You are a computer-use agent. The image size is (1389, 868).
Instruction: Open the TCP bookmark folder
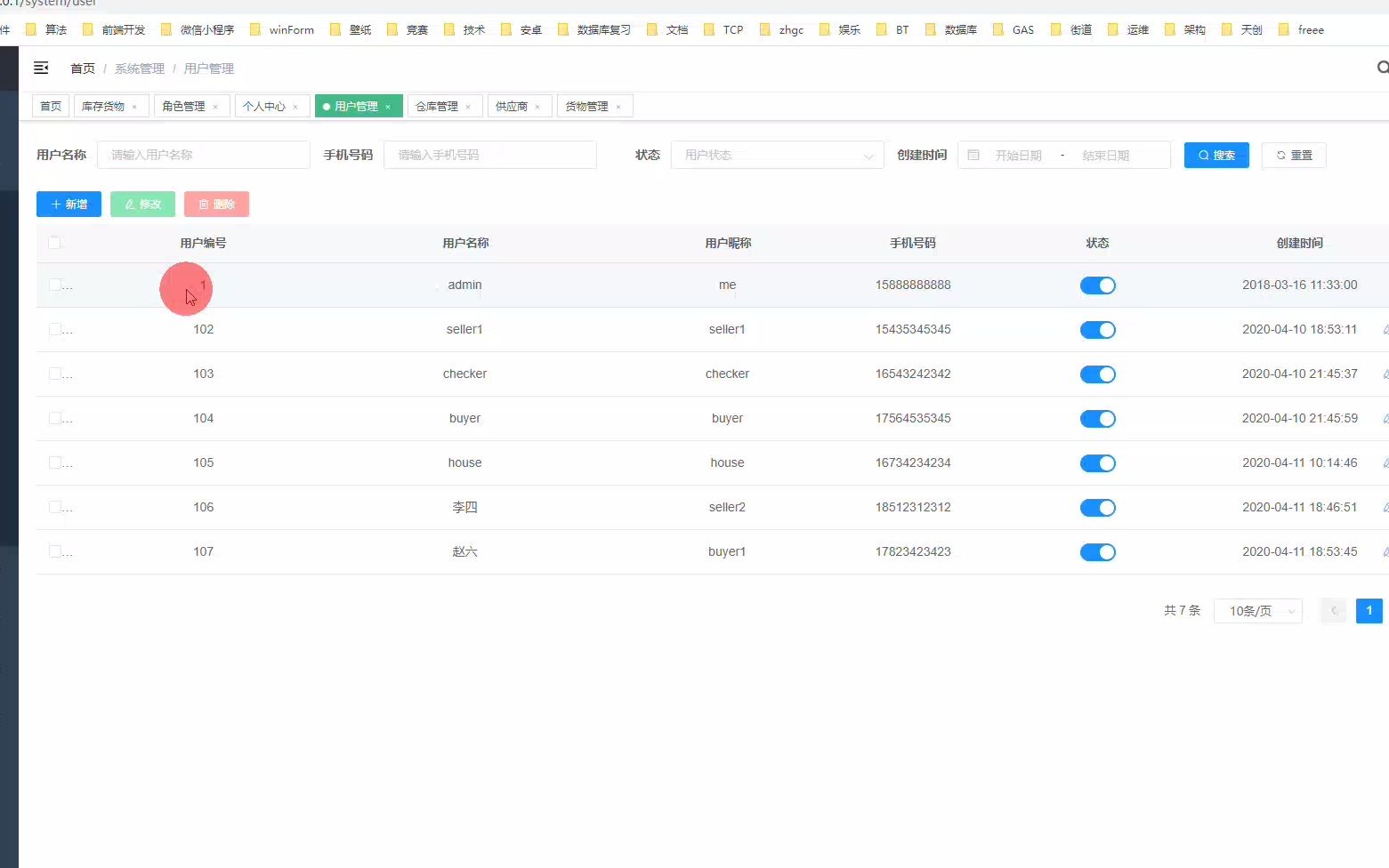tap(723, 29)
